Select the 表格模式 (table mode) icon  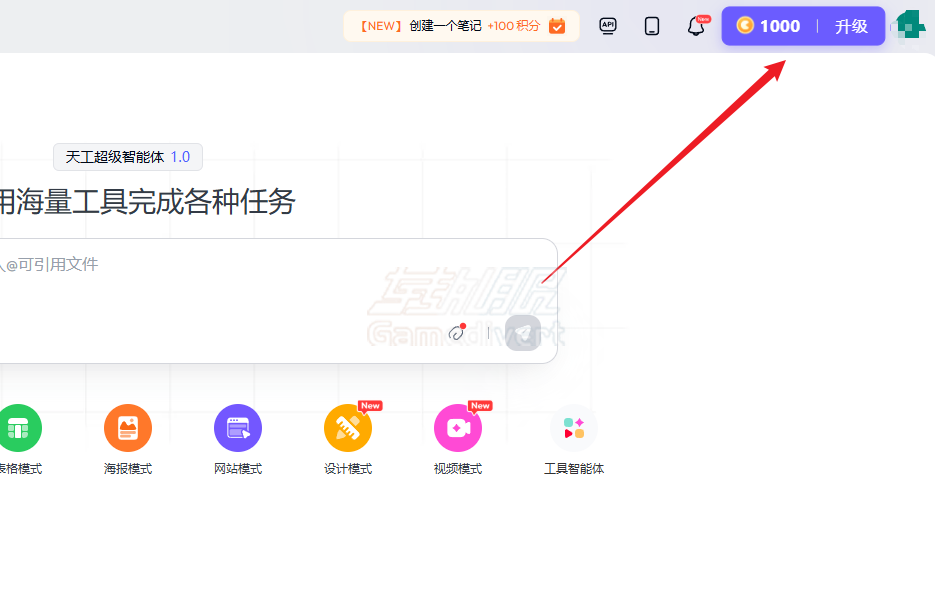click(x=20, y=427)
